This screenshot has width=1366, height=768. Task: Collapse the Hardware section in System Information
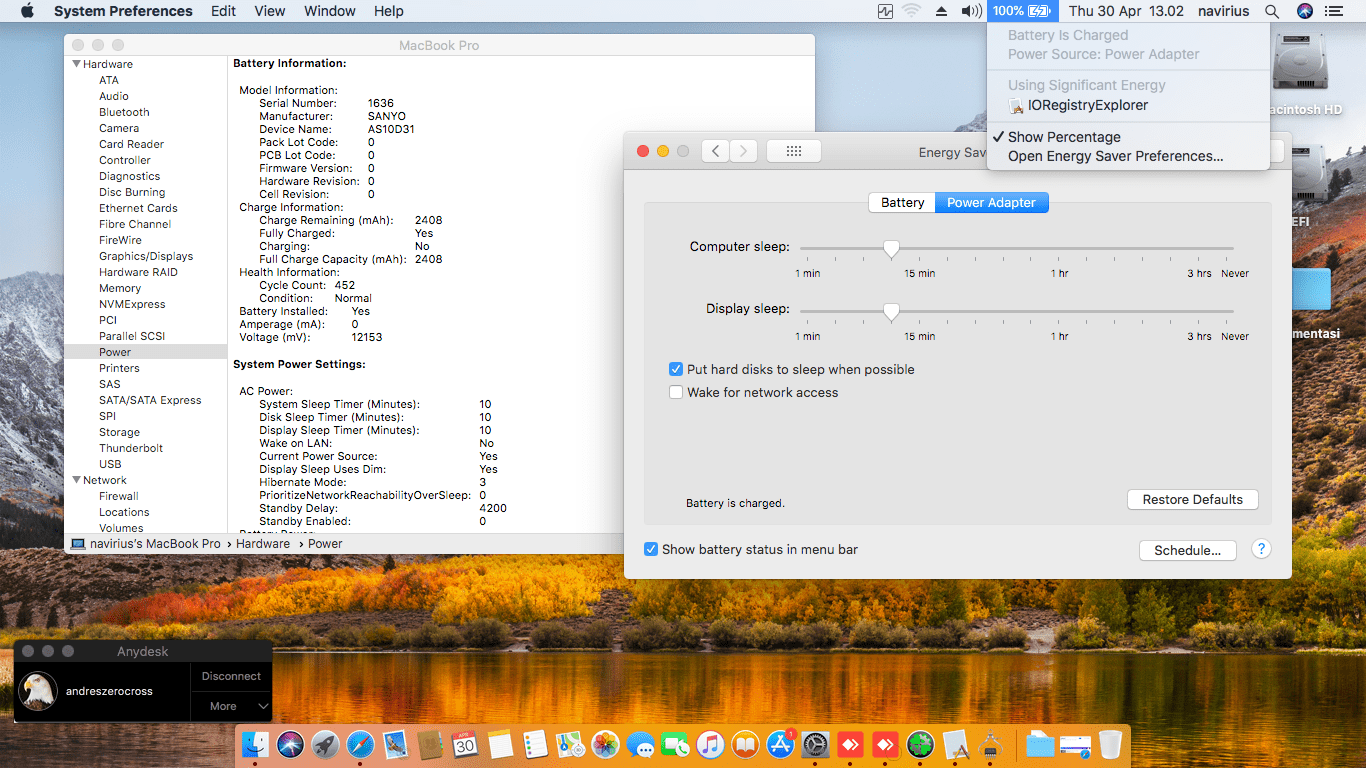tap(76, 63)
